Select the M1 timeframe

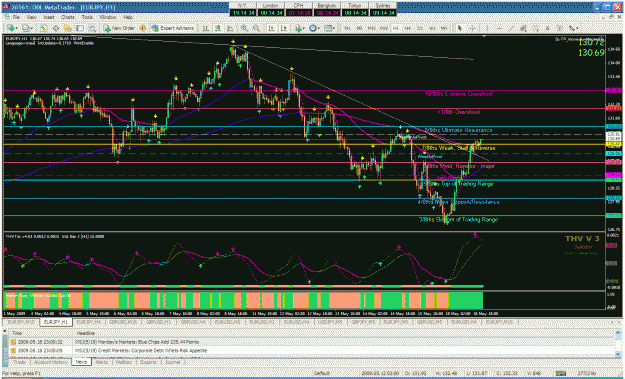click(348, 28)
